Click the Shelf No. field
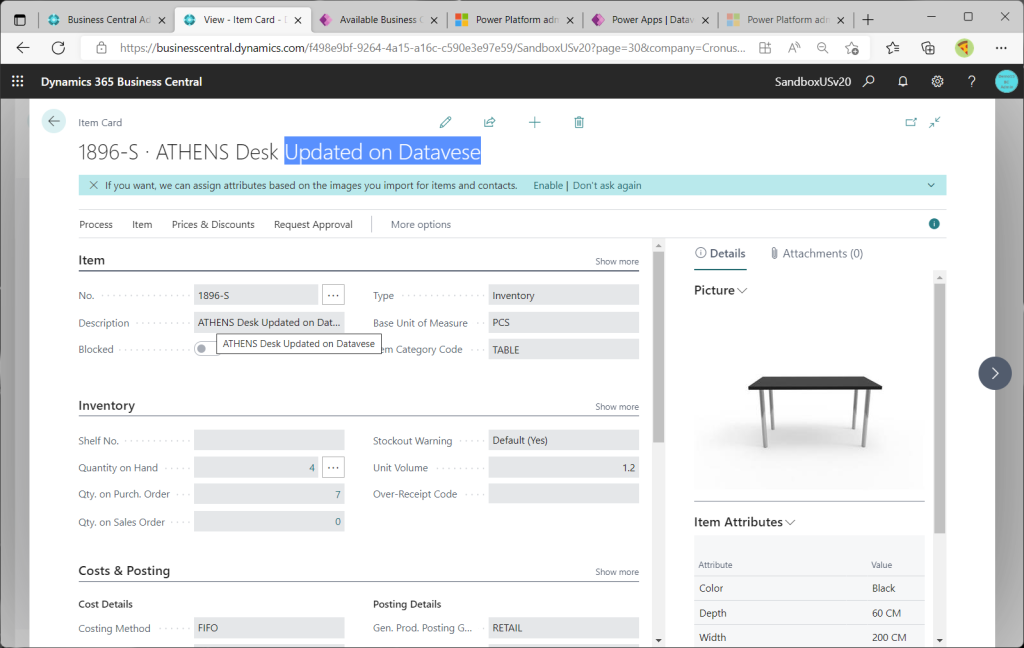This screenshot has width=1024, height=648. point(269,440)
